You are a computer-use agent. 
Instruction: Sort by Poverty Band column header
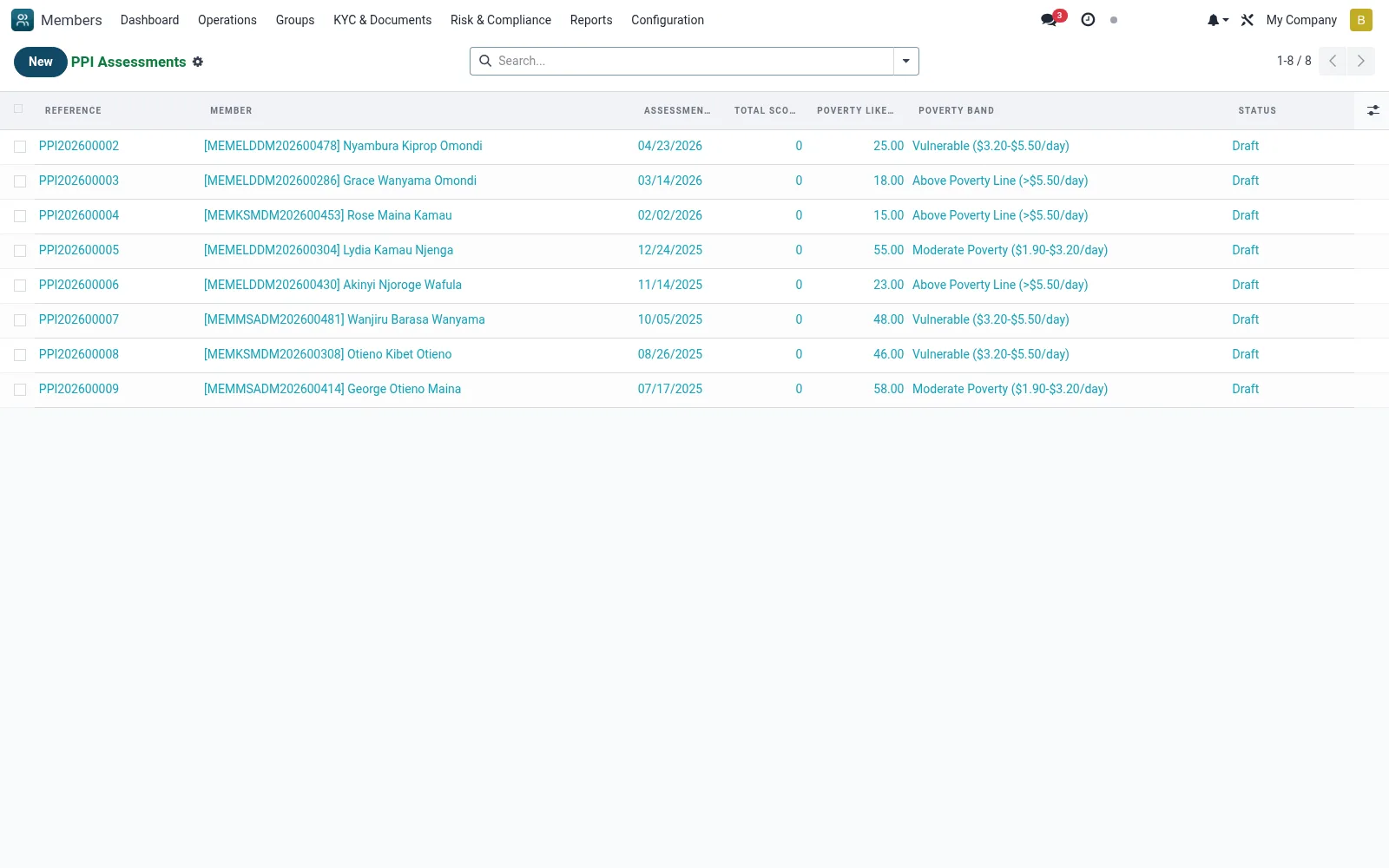(956, 110)
